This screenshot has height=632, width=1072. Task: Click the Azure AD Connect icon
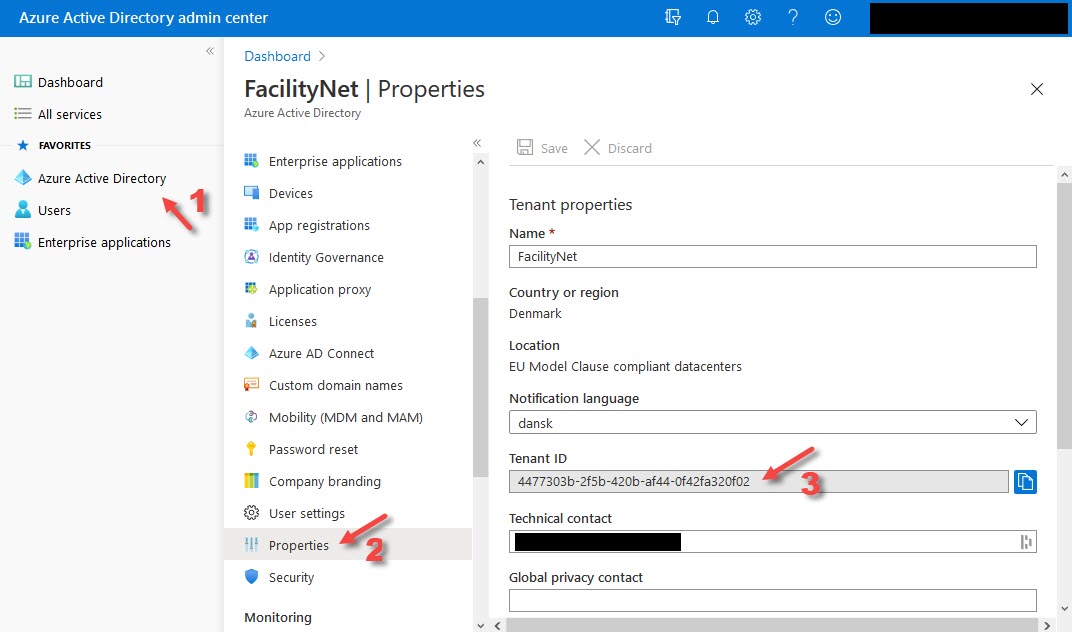point(252,353)
